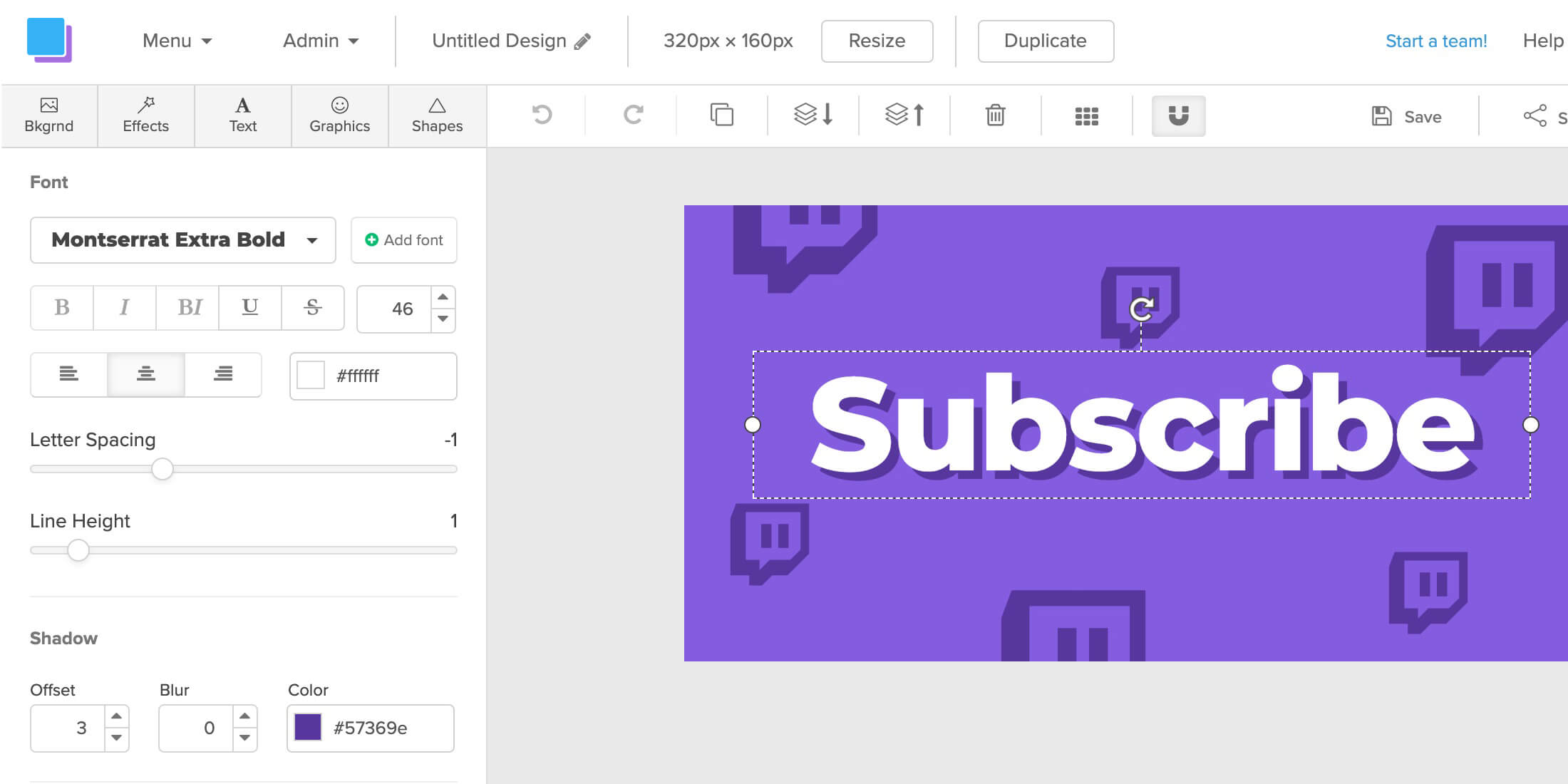Select center text alignment
1568x784 pixels.
click(146, 374)
